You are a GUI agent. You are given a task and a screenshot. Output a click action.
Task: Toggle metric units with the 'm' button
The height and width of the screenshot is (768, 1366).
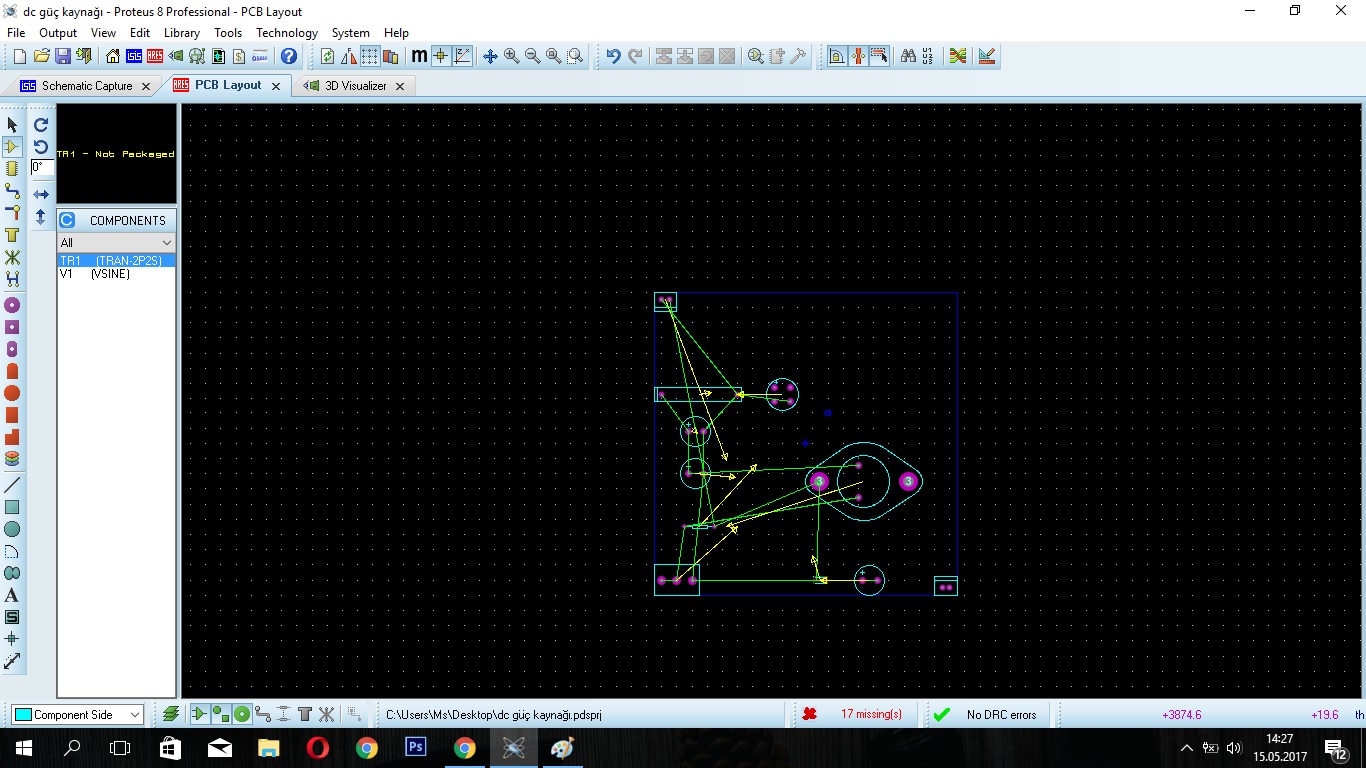pyautogui.click(x=419, y=56)
